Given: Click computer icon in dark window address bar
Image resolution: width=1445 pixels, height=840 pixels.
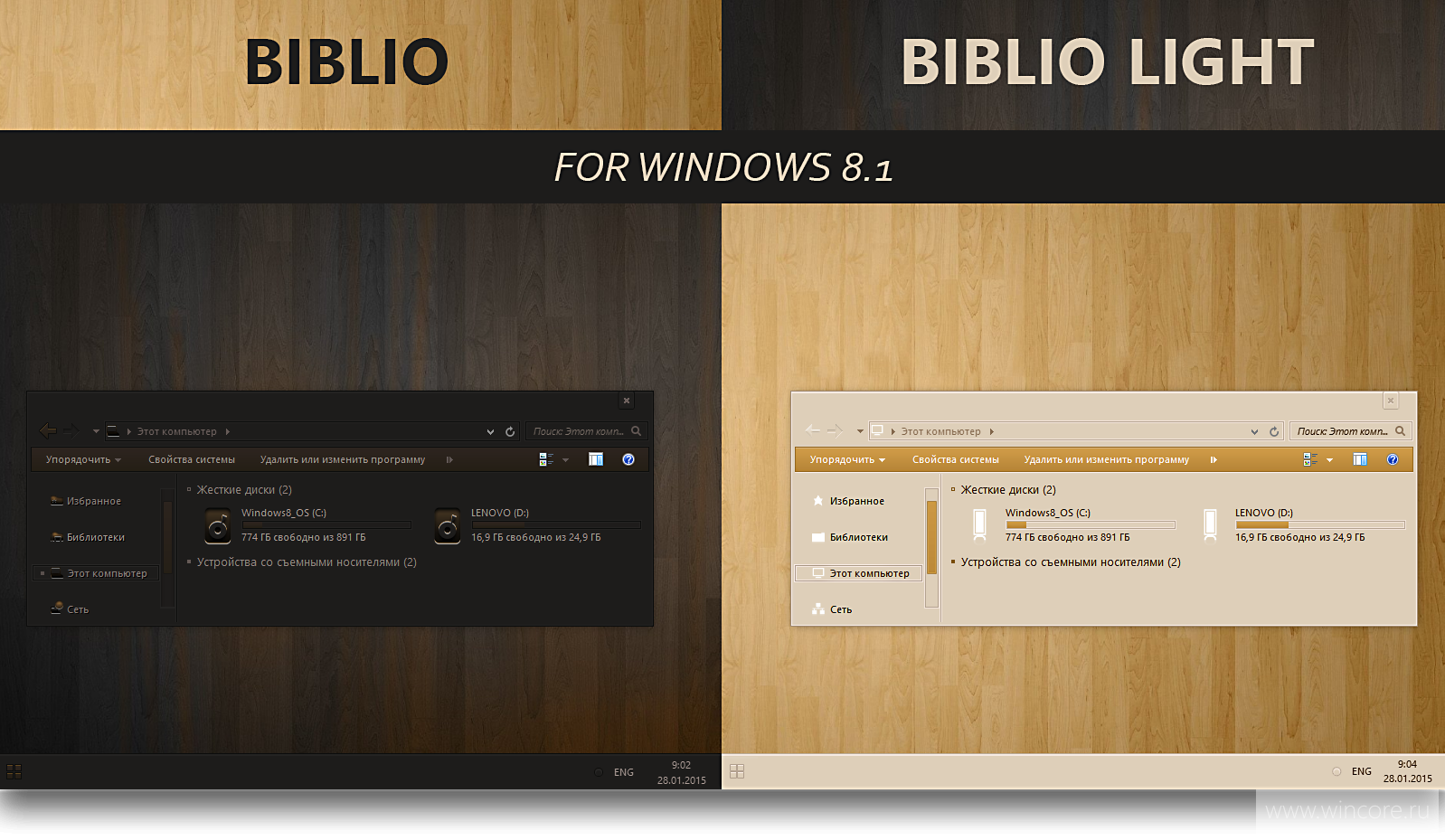Looking at the screenshot, I should tap(113, 431).
